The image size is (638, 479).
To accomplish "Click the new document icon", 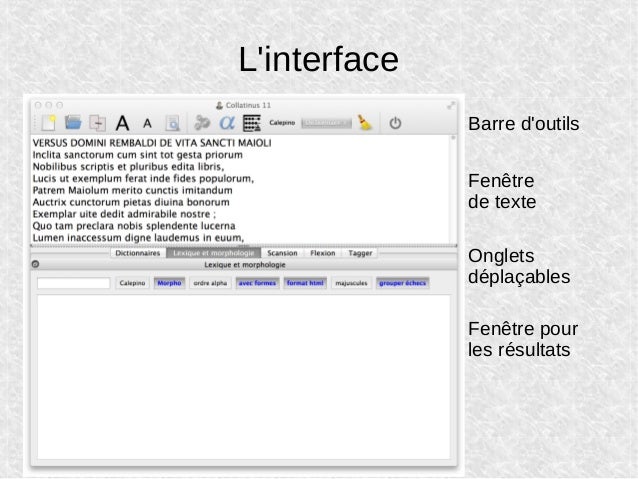I will (x=48, y=123).
